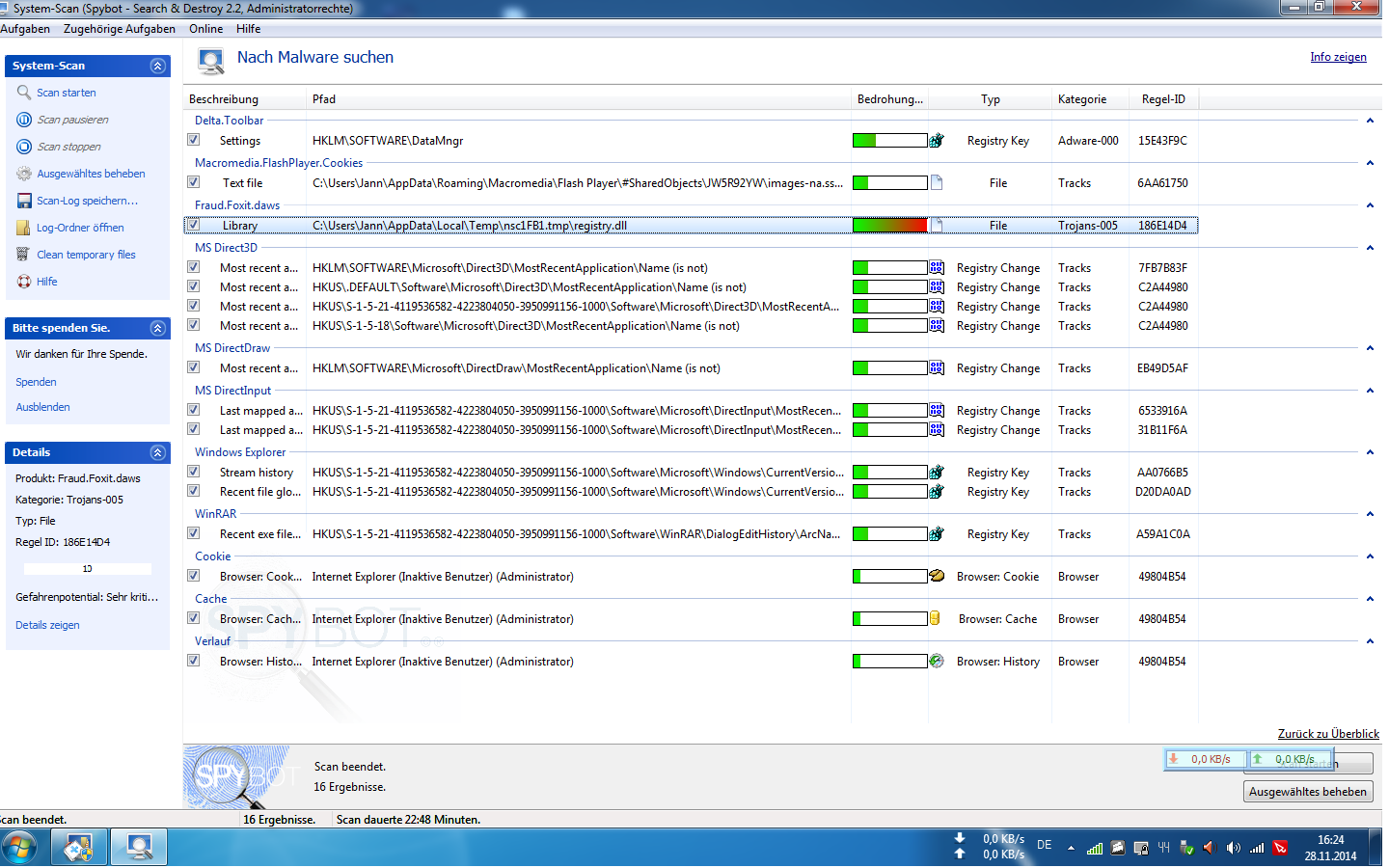Click the Spenden link
Image resolution: width=1389 pixels, height=868 pixels.
coord(36,382)
